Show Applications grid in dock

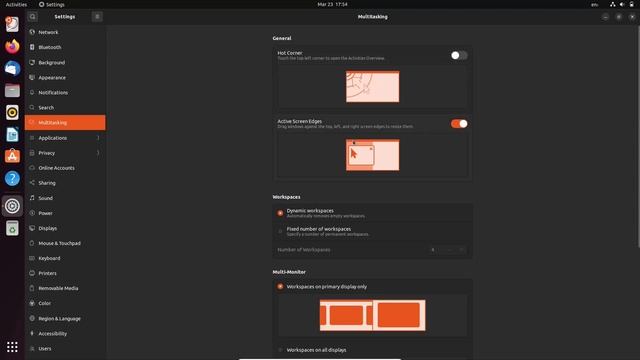click(x=12, y=347)
